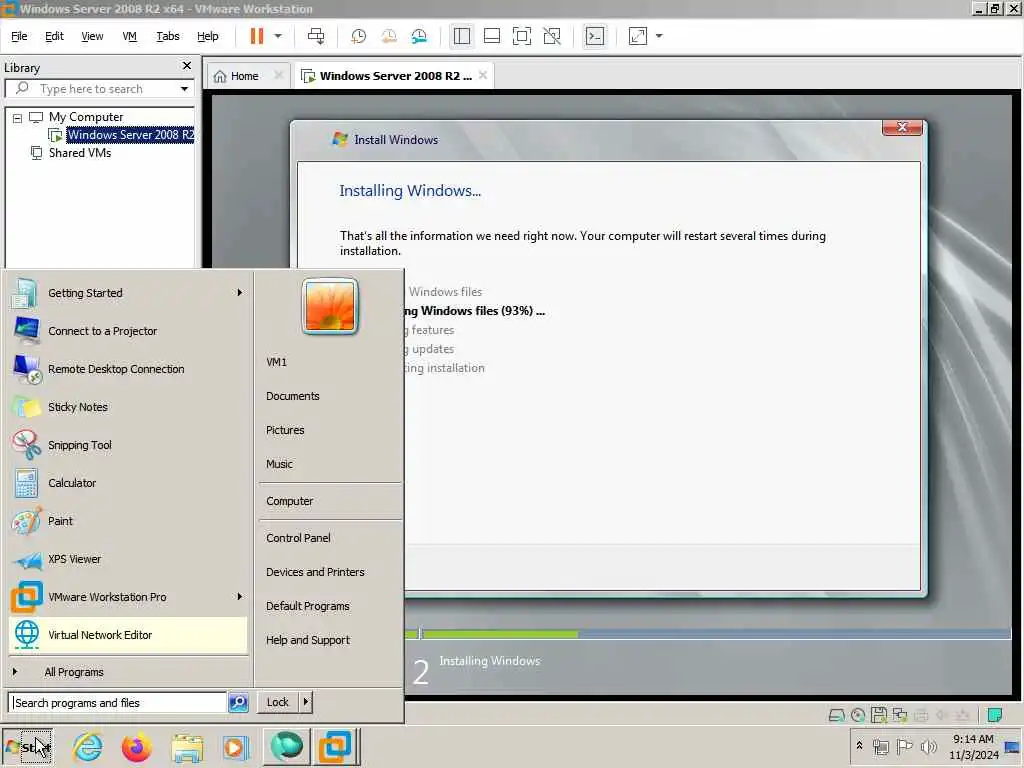
Task: Select My Computer in the library
Action: pyautogui.click(x=86, y=117)
